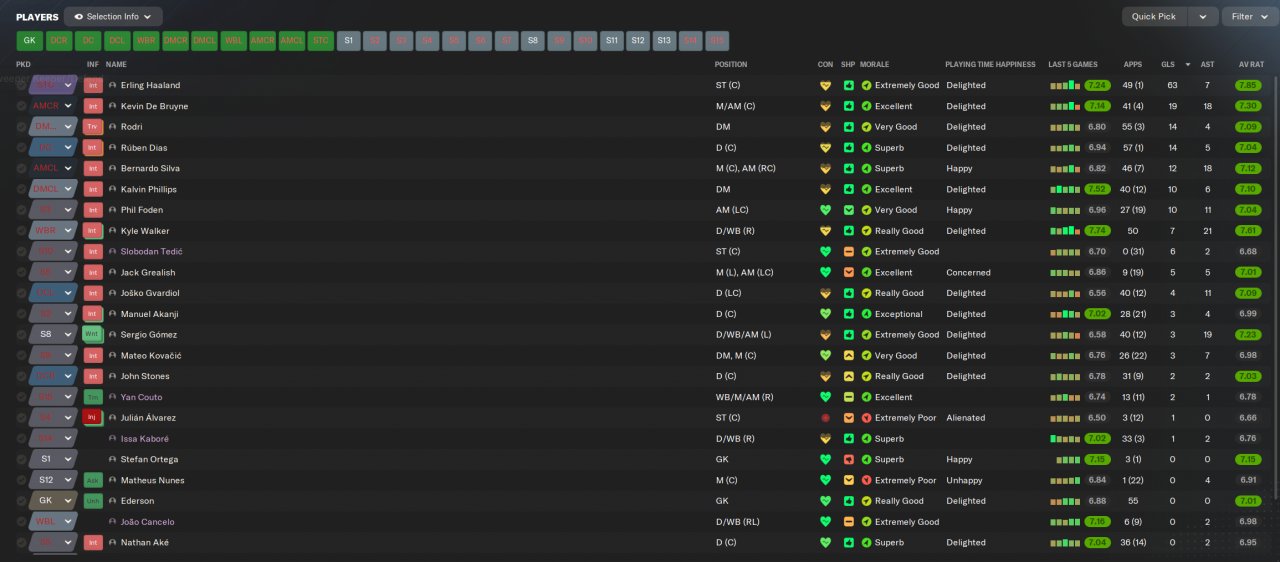
Task: Click the APPS column header
Action: click(1132, 64)
